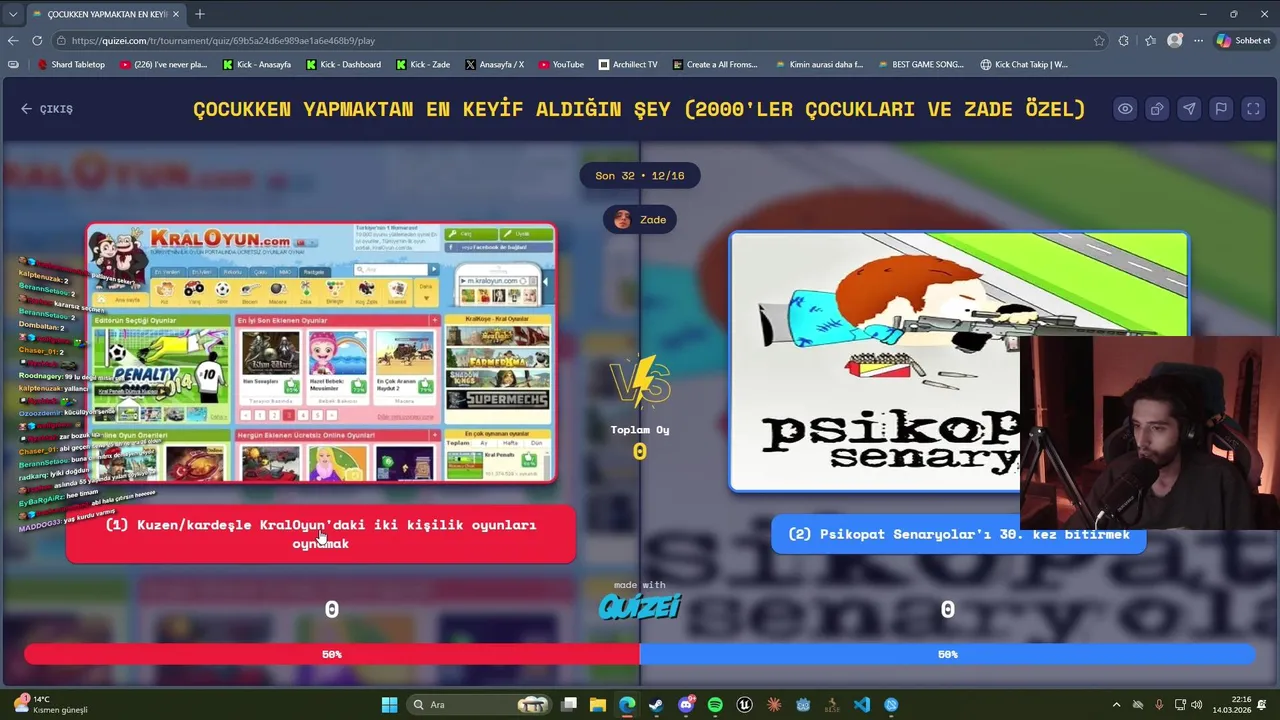Open Visual Studio Code from the taskbar
Screen dimensions: 1280x720
[862, 705]
